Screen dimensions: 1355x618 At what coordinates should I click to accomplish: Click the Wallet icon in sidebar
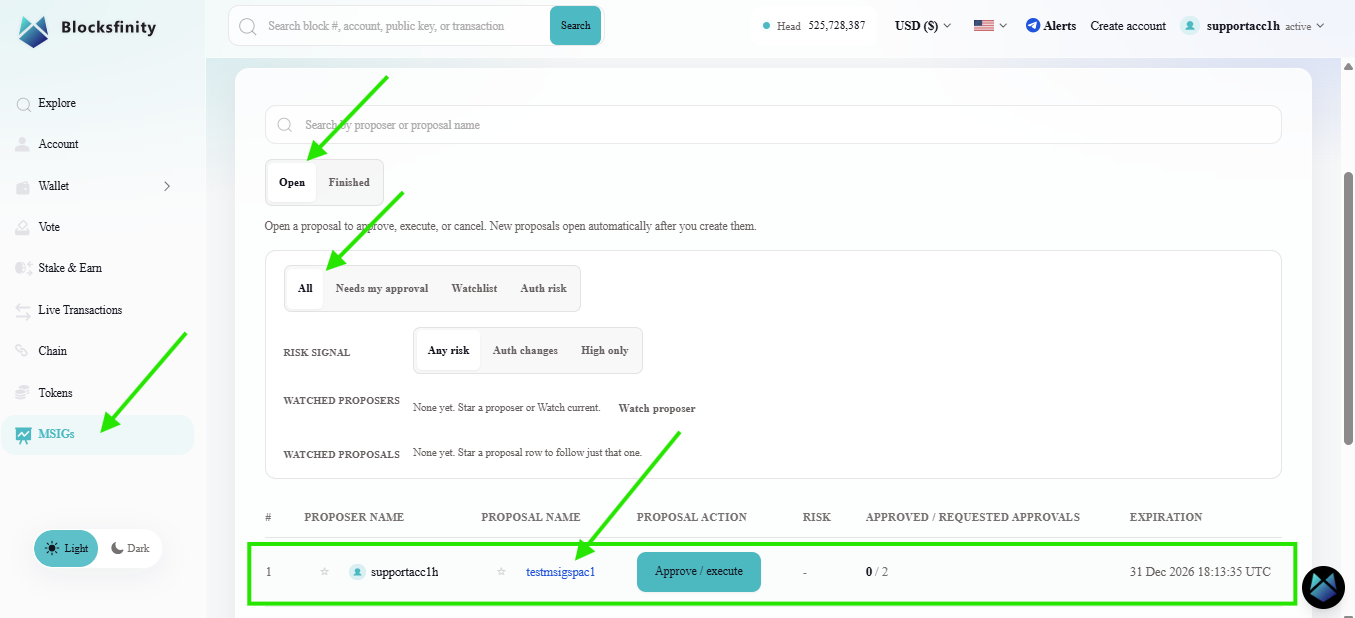click(23, 186)
